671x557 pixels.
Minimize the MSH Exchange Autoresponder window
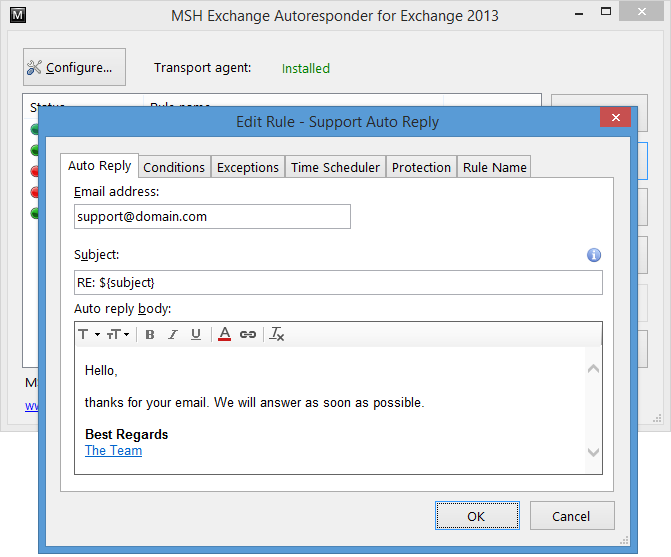click(x=579, y=13)
